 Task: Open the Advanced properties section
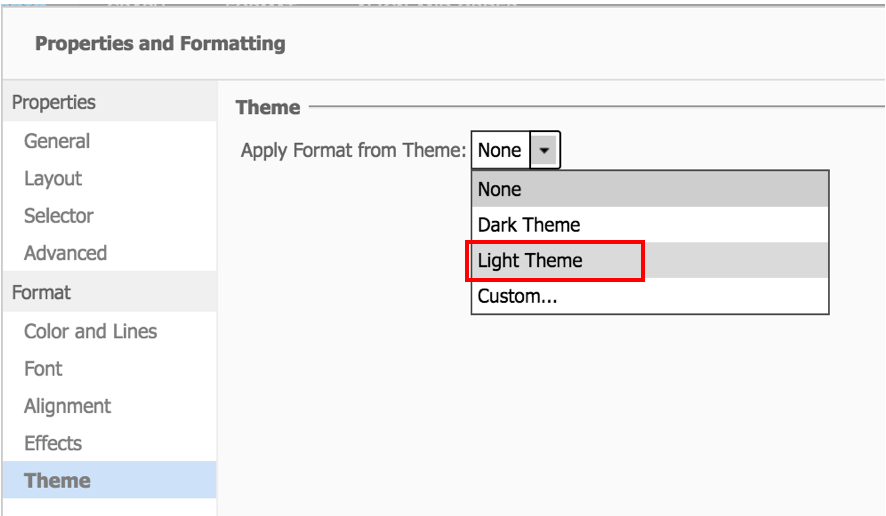pos(65,253)
